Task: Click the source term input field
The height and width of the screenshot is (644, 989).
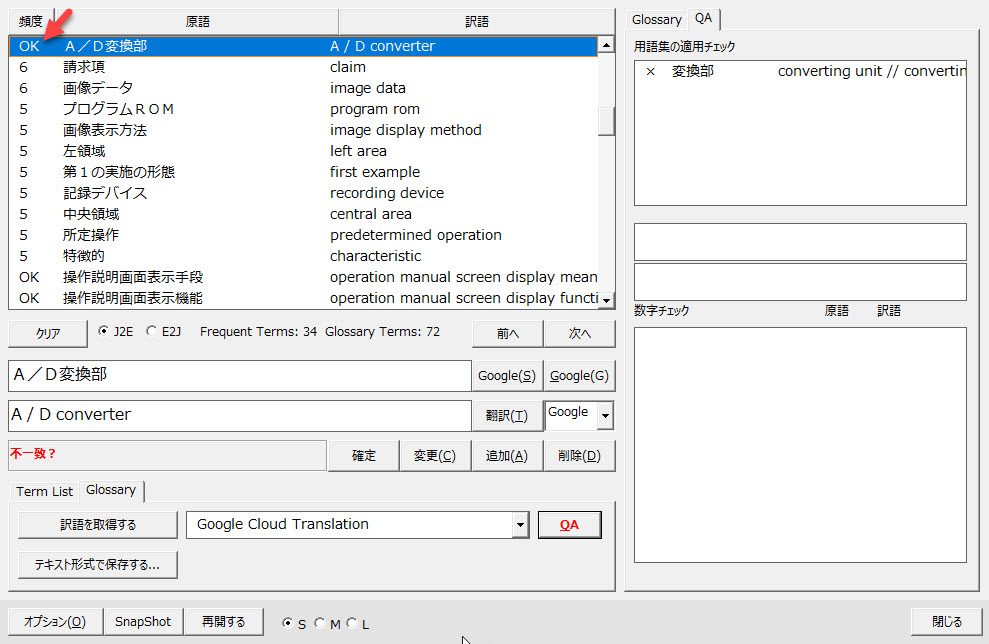Action: (x=238, y=376)
